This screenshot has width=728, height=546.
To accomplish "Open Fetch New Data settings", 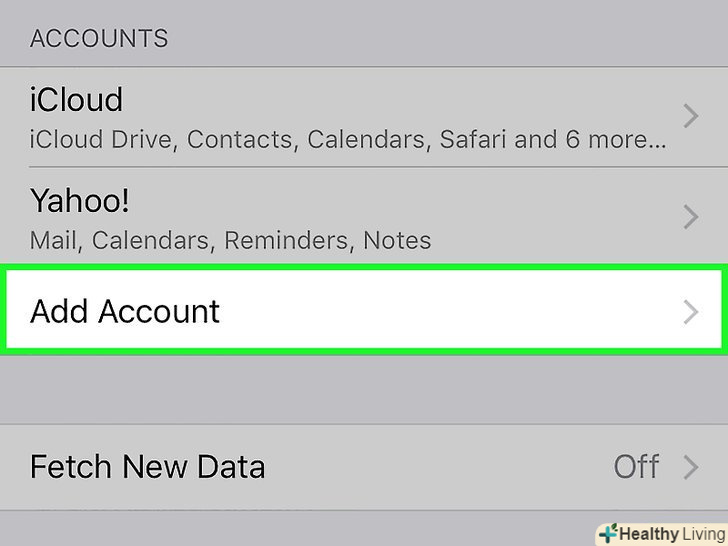I will [x=350, y=466].
